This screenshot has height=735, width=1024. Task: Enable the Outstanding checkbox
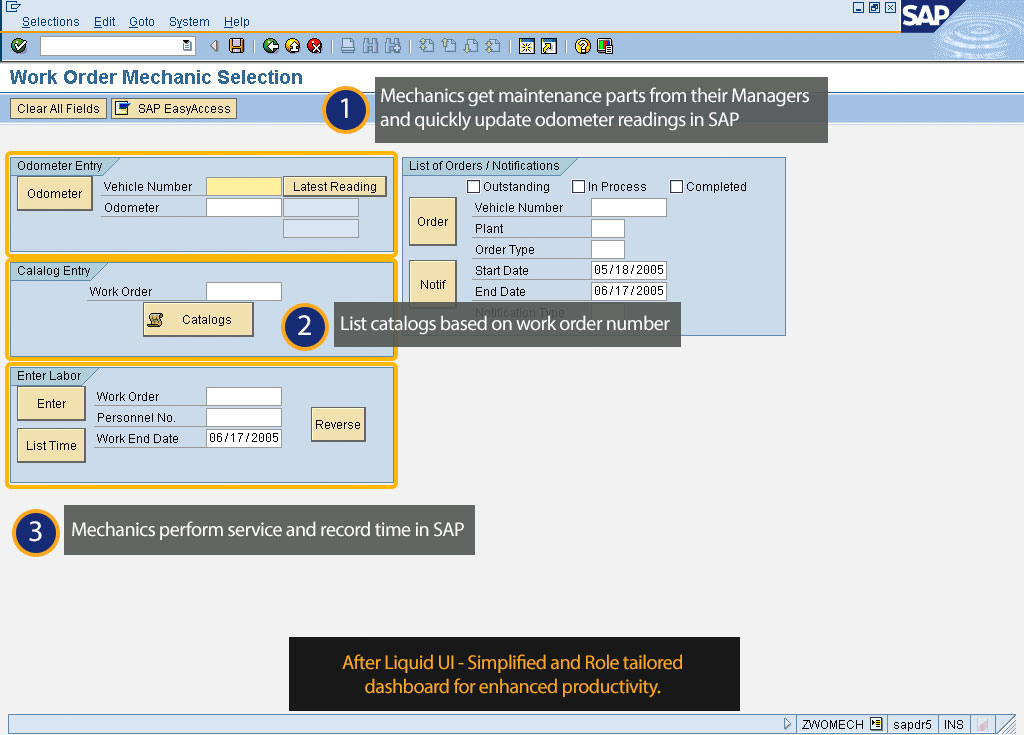(x=474, y=187)
